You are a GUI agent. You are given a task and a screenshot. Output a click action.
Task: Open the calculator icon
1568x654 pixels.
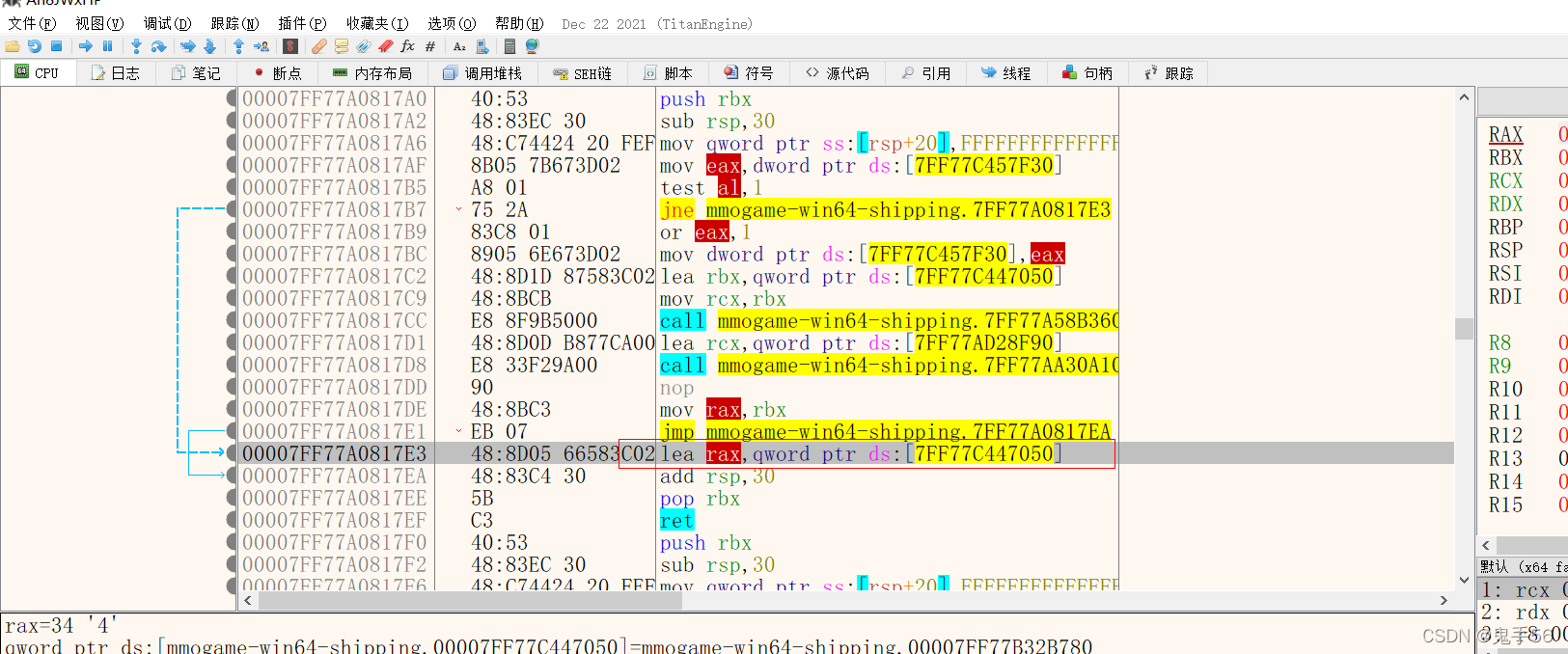pos(509,45)
